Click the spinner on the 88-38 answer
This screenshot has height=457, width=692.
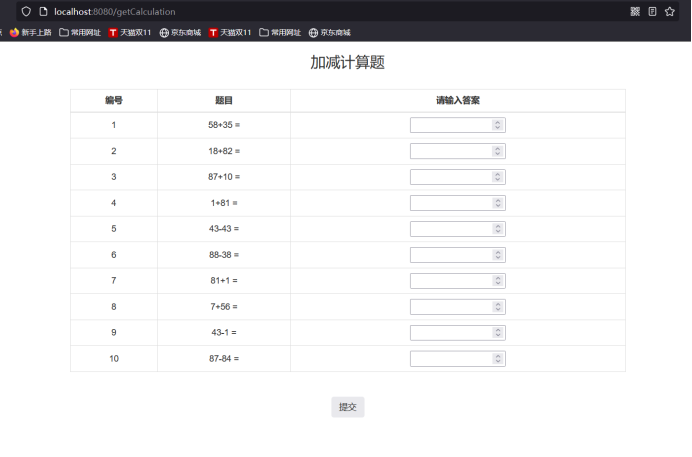(498, 255)
